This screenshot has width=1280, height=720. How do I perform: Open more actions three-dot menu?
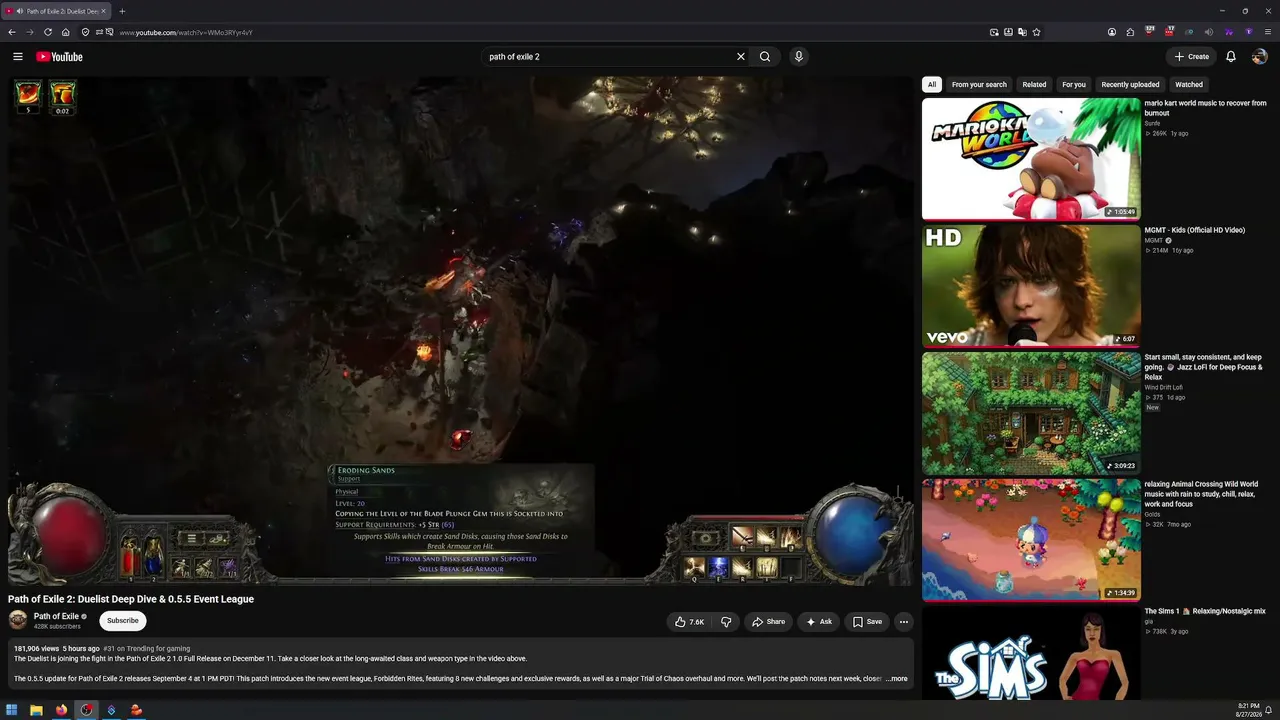pyautogui.click(x=904, y=622)
